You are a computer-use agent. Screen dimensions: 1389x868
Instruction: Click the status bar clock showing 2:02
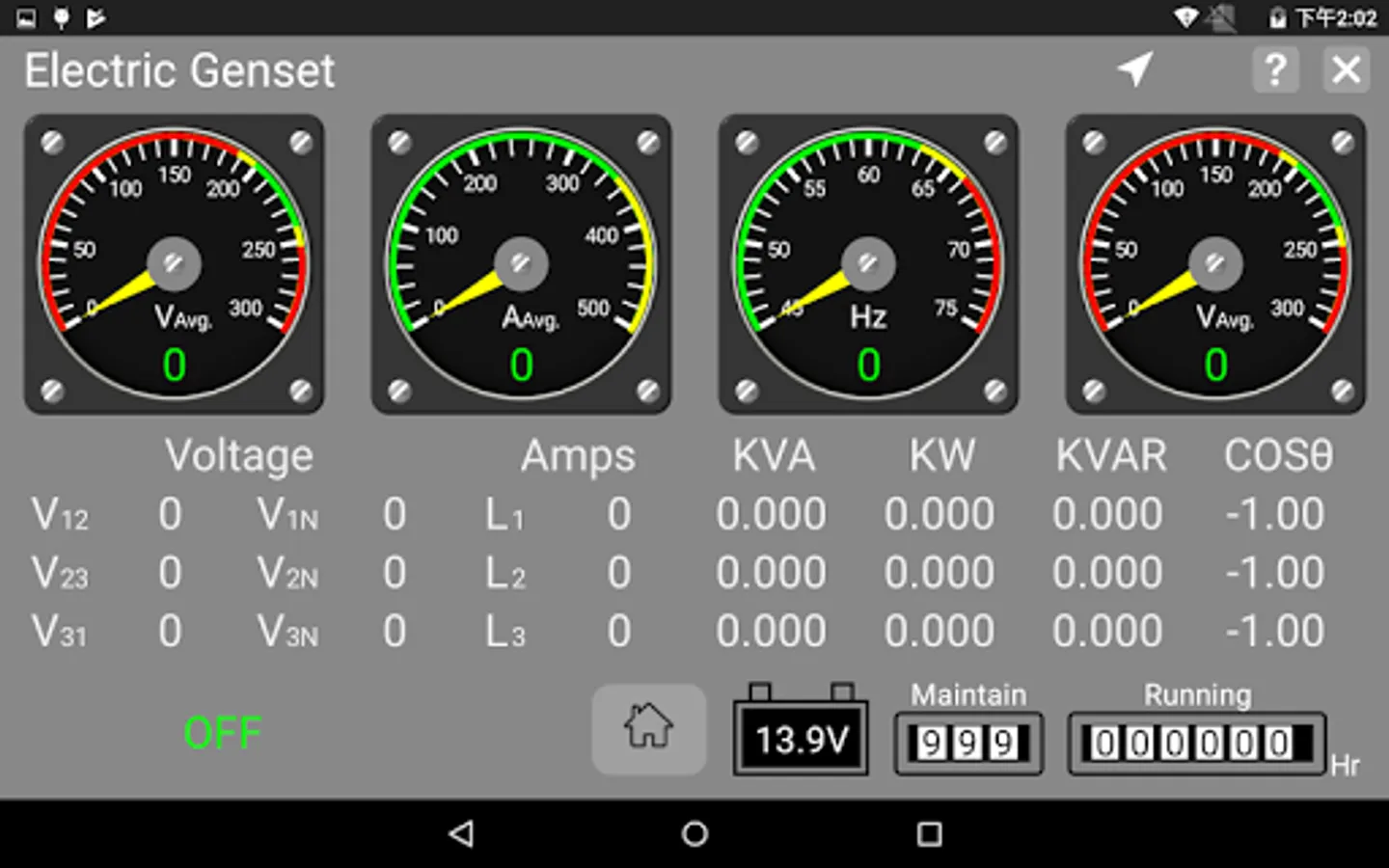click(1336, 18)
